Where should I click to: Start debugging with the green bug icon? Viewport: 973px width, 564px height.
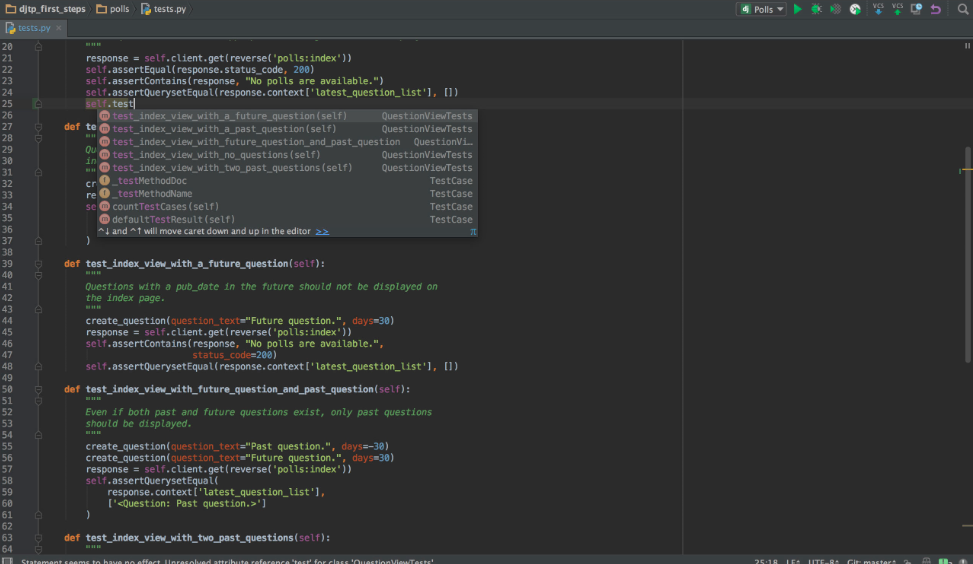(x=817, y=9)
